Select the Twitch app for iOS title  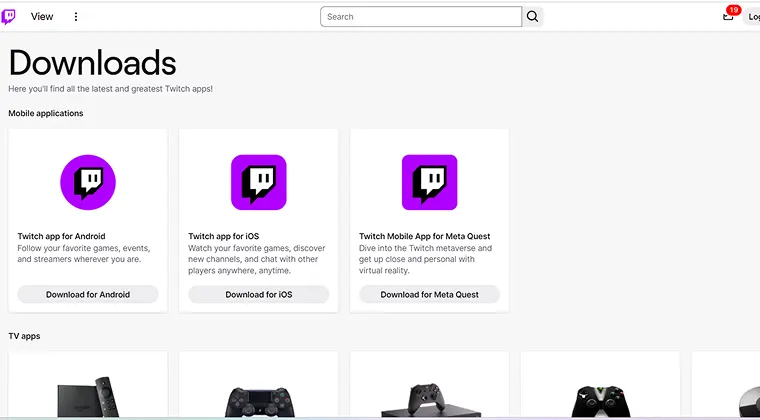point(223,236)
